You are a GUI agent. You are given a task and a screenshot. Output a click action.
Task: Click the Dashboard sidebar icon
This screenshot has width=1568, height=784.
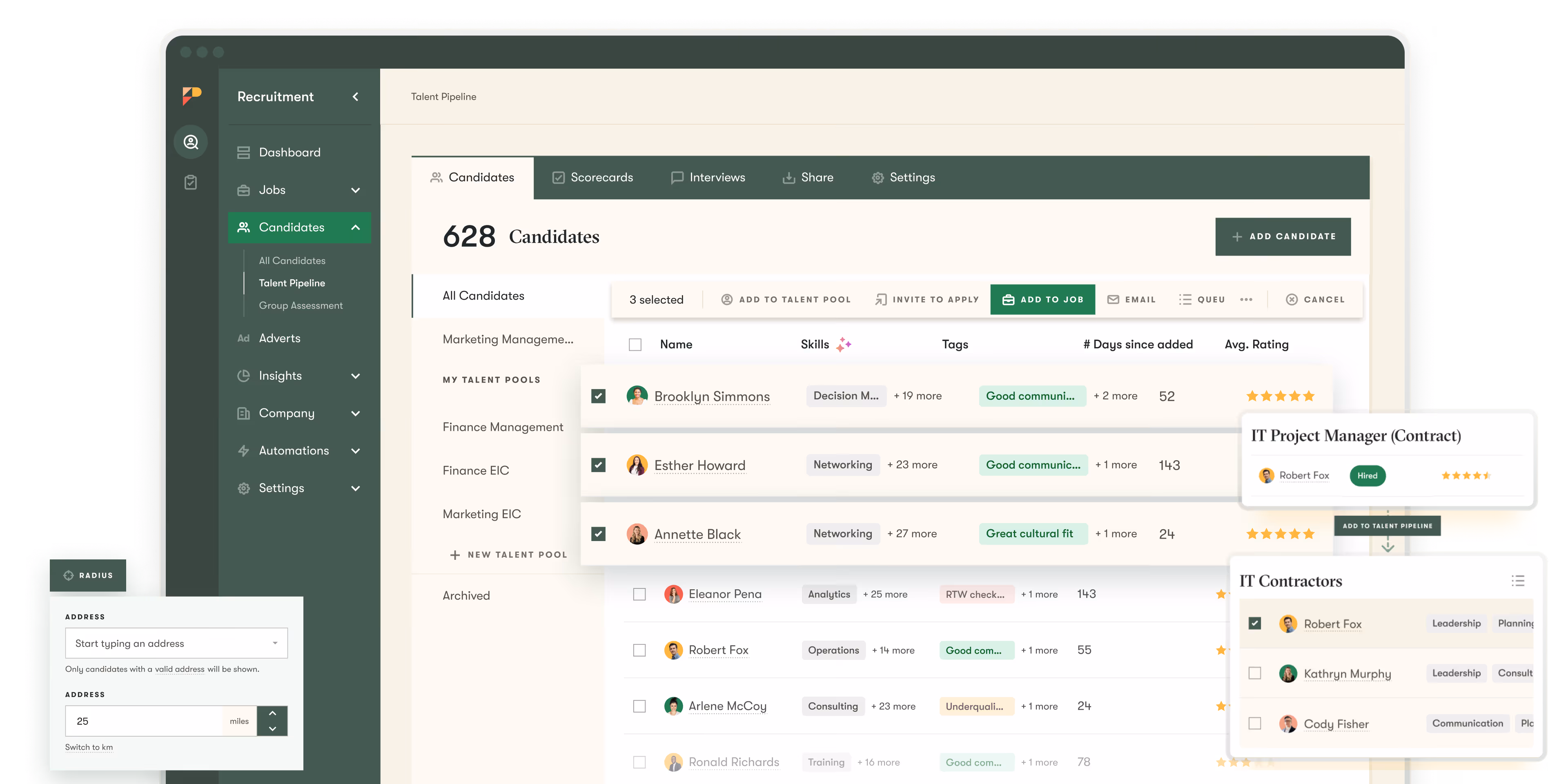pyautogui.click(x=243, y=152)
